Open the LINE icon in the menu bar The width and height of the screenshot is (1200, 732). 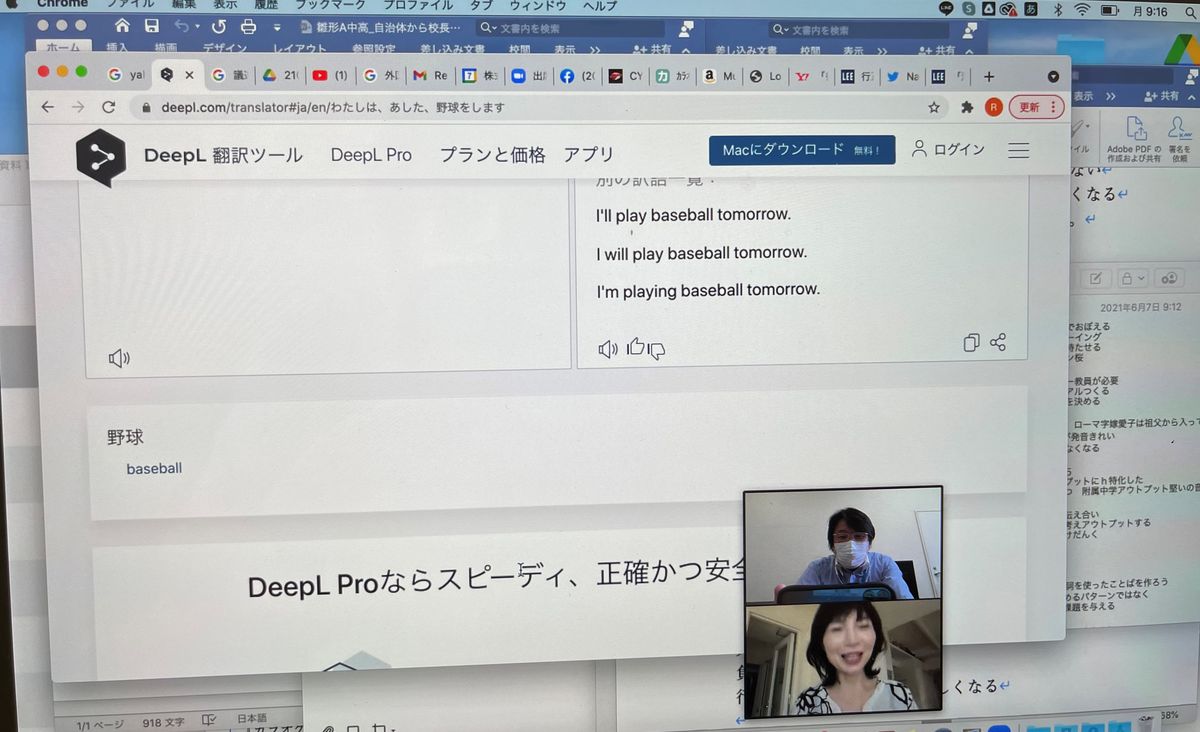click(947, 8)
